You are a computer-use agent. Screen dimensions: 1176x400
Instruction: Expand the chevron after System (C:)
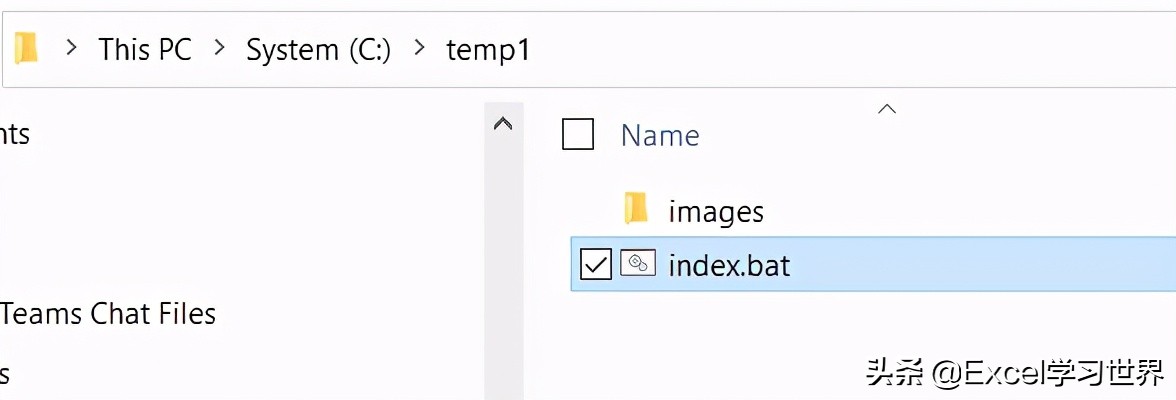[x=419, y=48]
